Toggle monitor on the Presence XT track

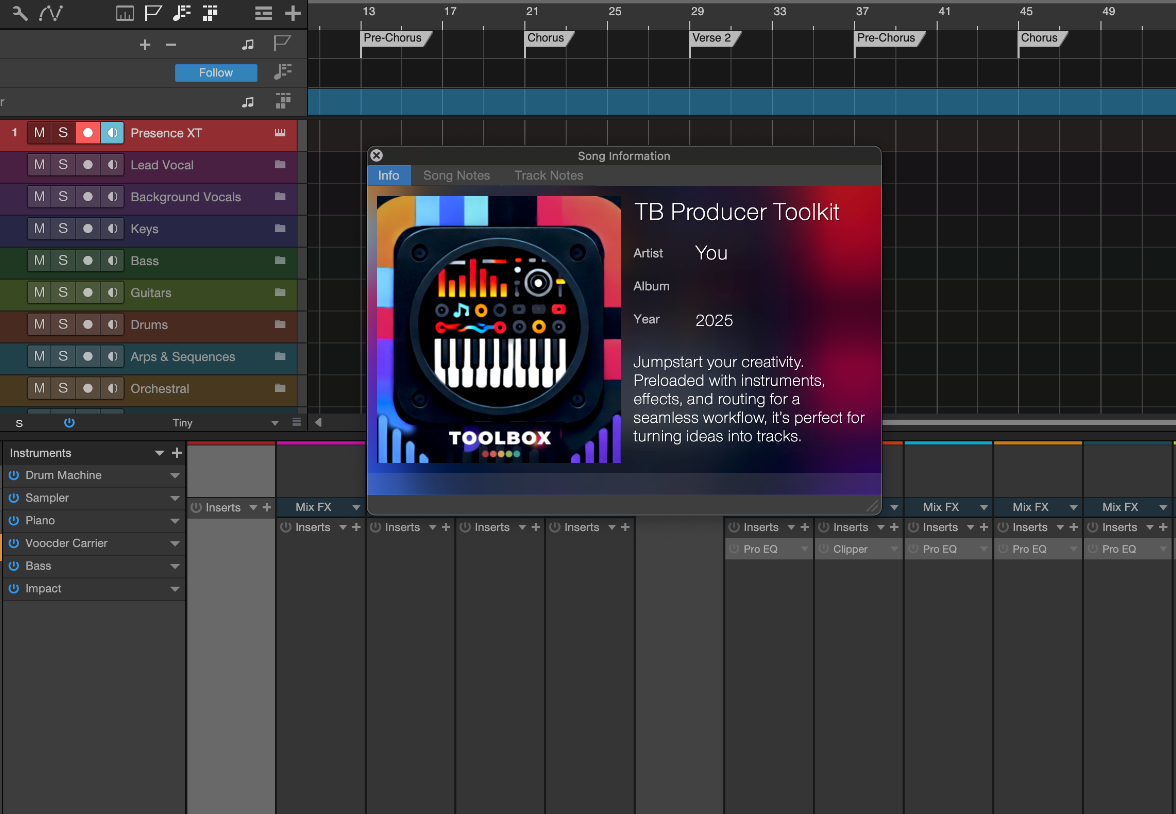coord(112,133)
